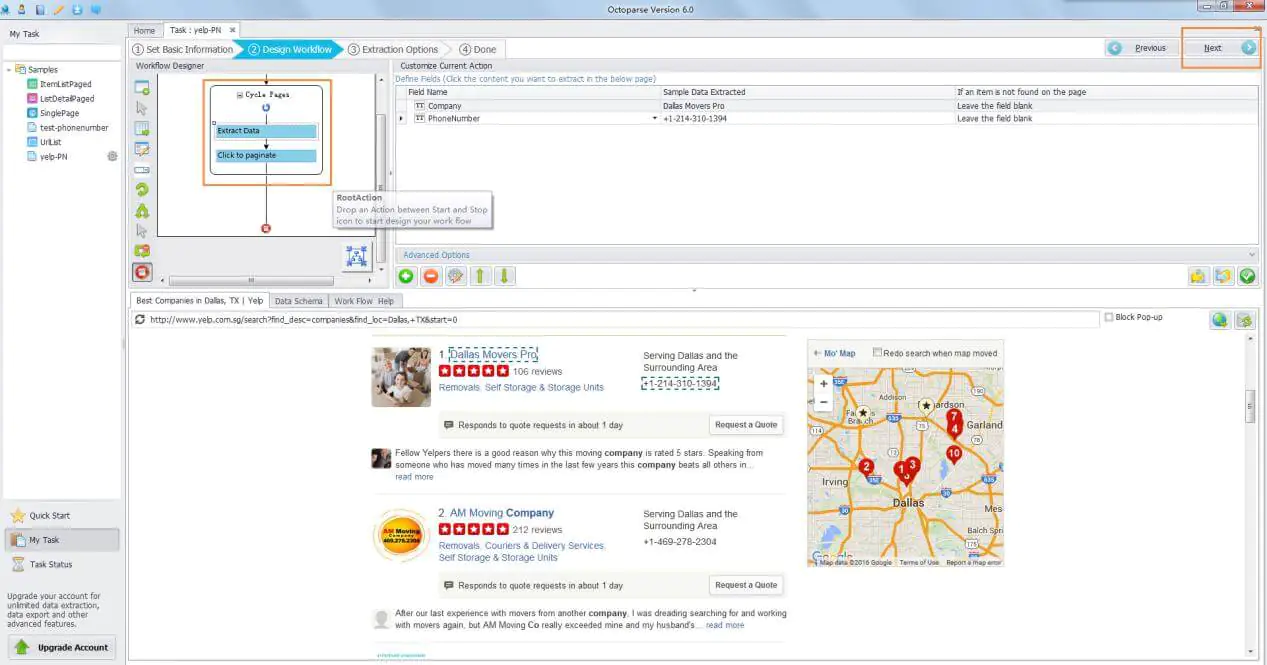The height and width of the screenshot is (665, 1267).
Task: Click the workflow designer horizontal scrollbar
Action: (249, 280)
